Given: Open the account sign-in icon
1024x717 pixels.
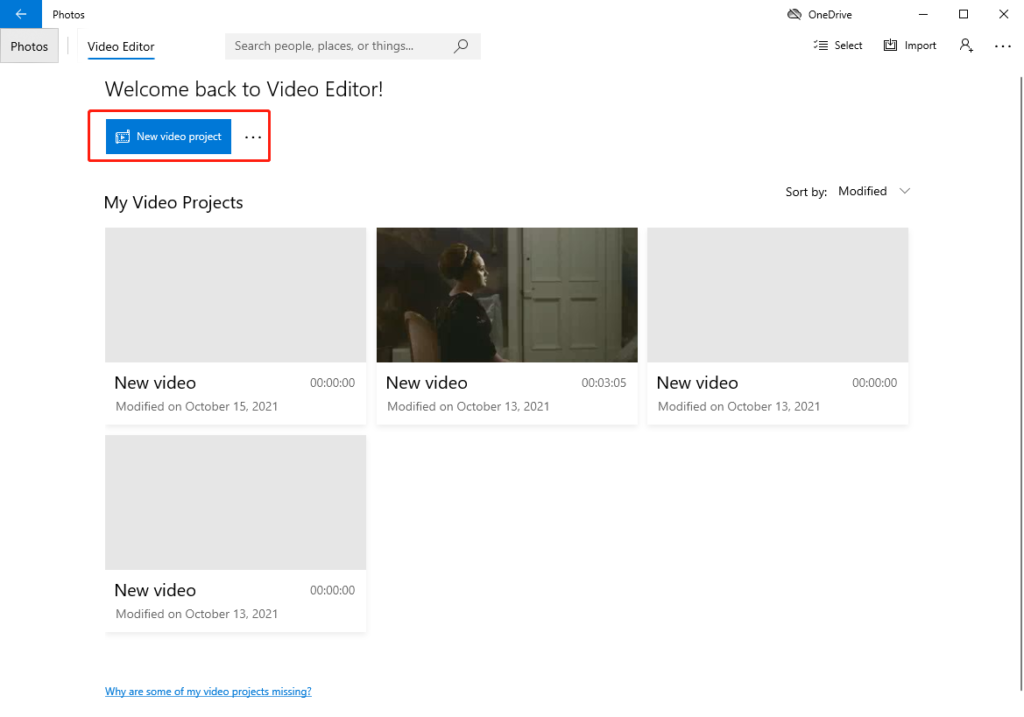Looking at the screenshot, I should click(965, 45).
